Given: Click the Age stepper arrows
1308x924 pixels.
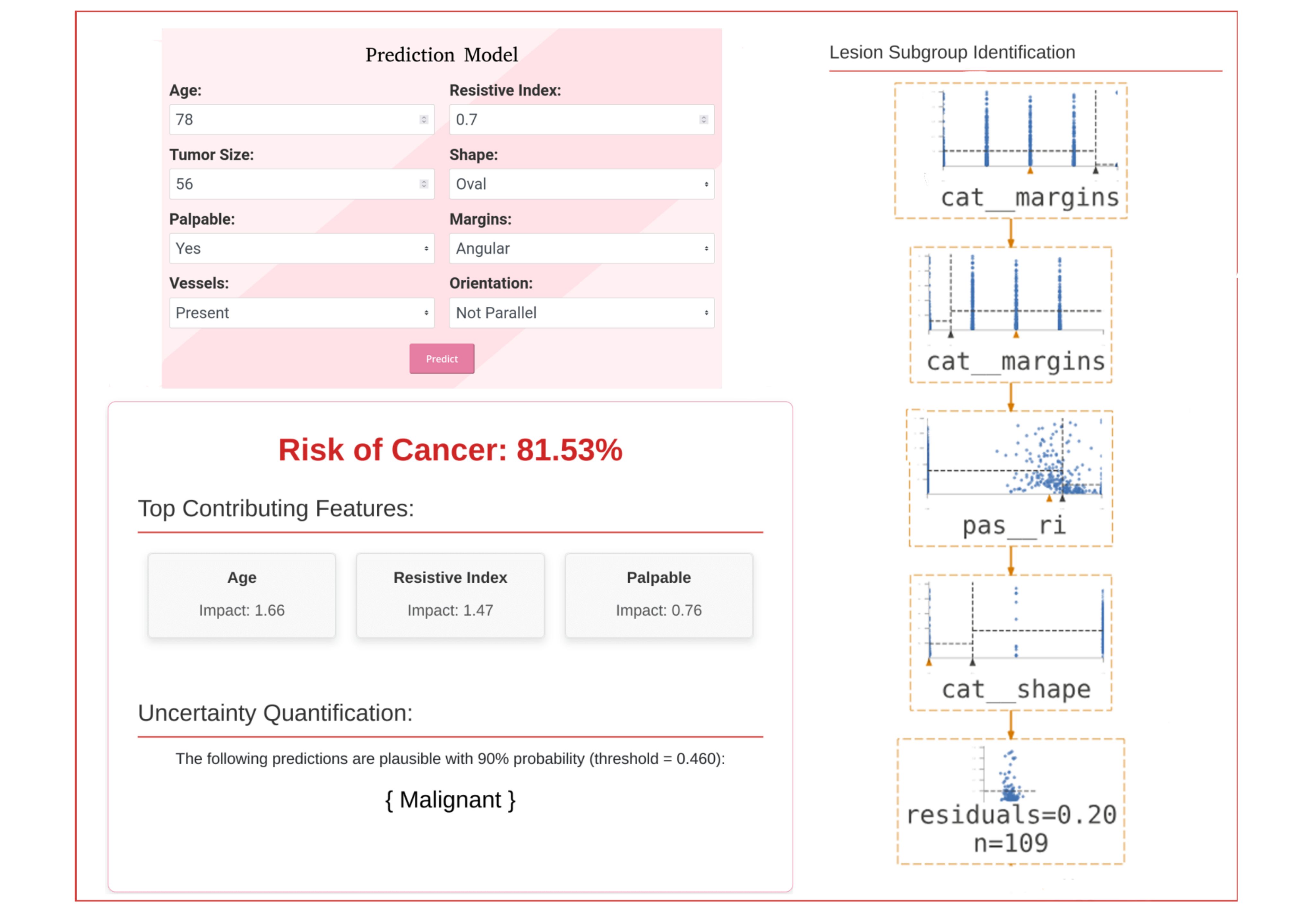Looking at the screenshot, I should coord(423,120).
